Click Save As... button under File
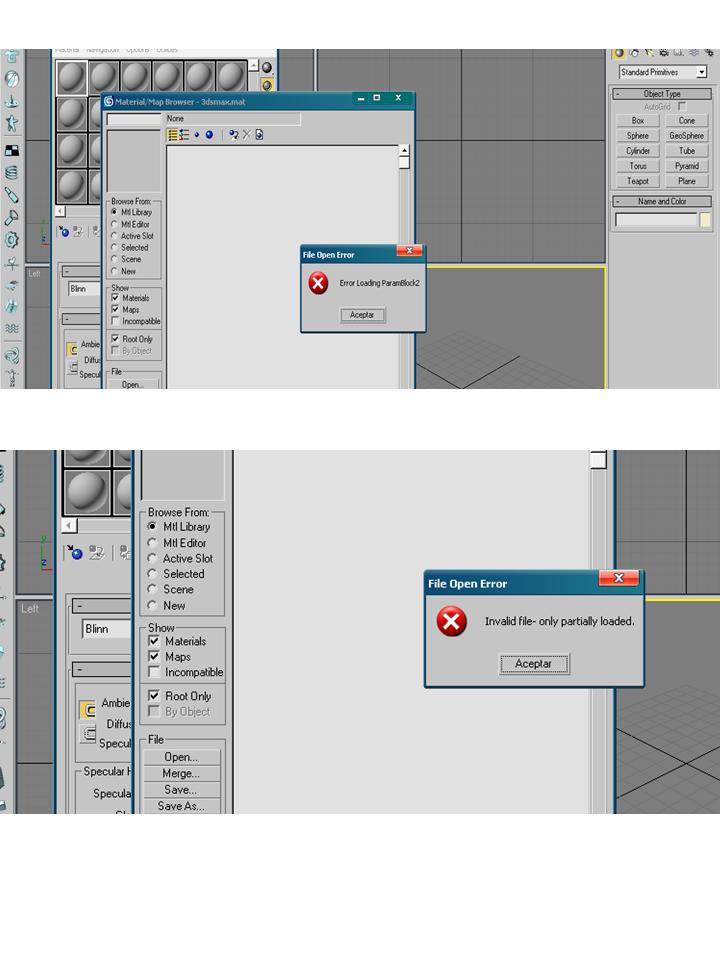Screen dimensions: 720x960 coord(181,806)
